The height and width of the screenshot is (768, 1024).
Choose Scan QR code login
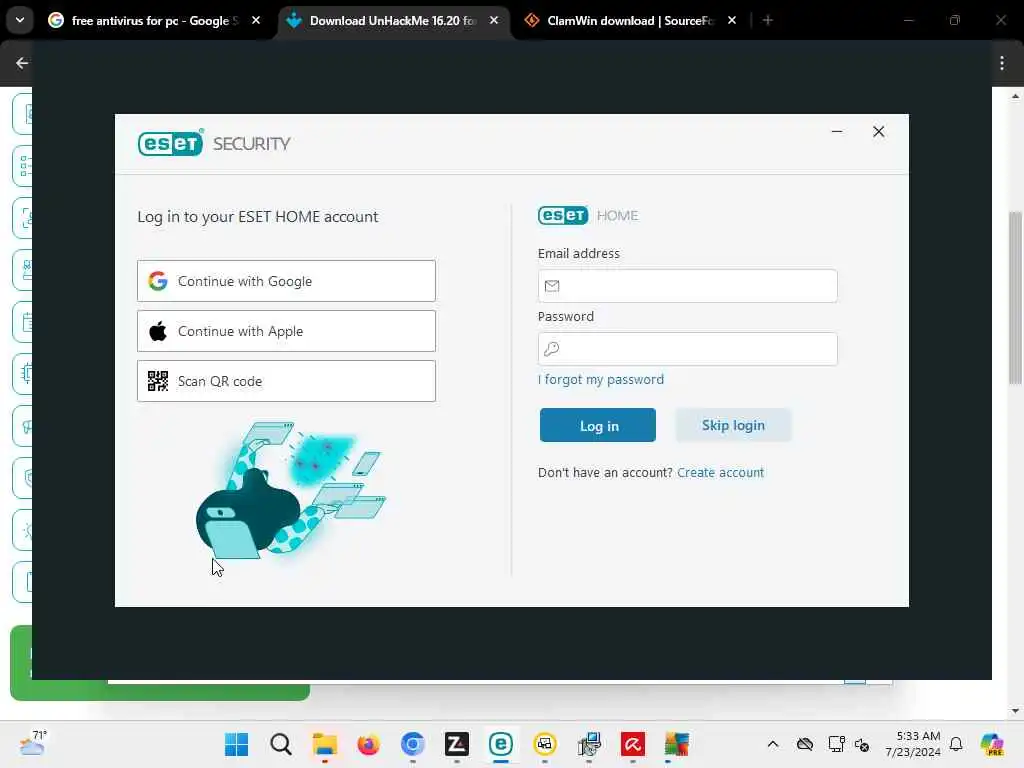pyautogui.click(x=286, y=381)
